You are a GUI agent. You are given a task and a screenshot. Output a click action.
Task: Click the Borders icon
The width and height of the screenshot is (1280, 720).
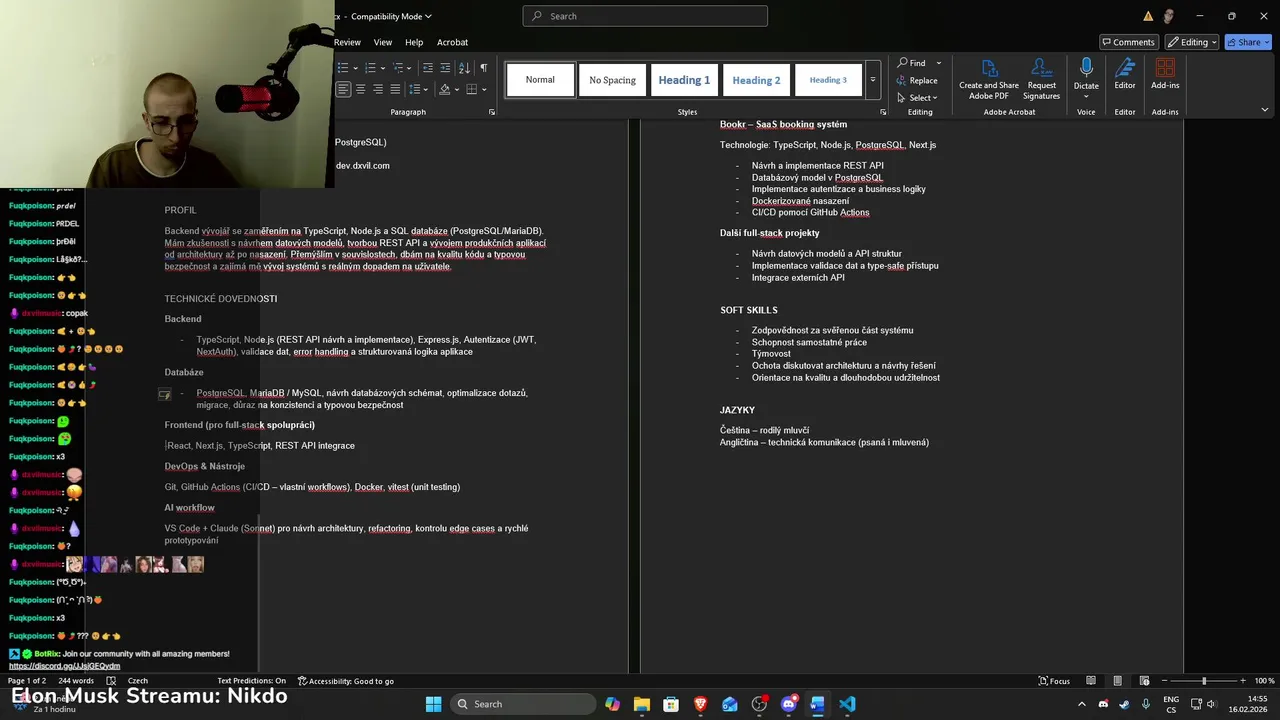click(x=472, y=89)
